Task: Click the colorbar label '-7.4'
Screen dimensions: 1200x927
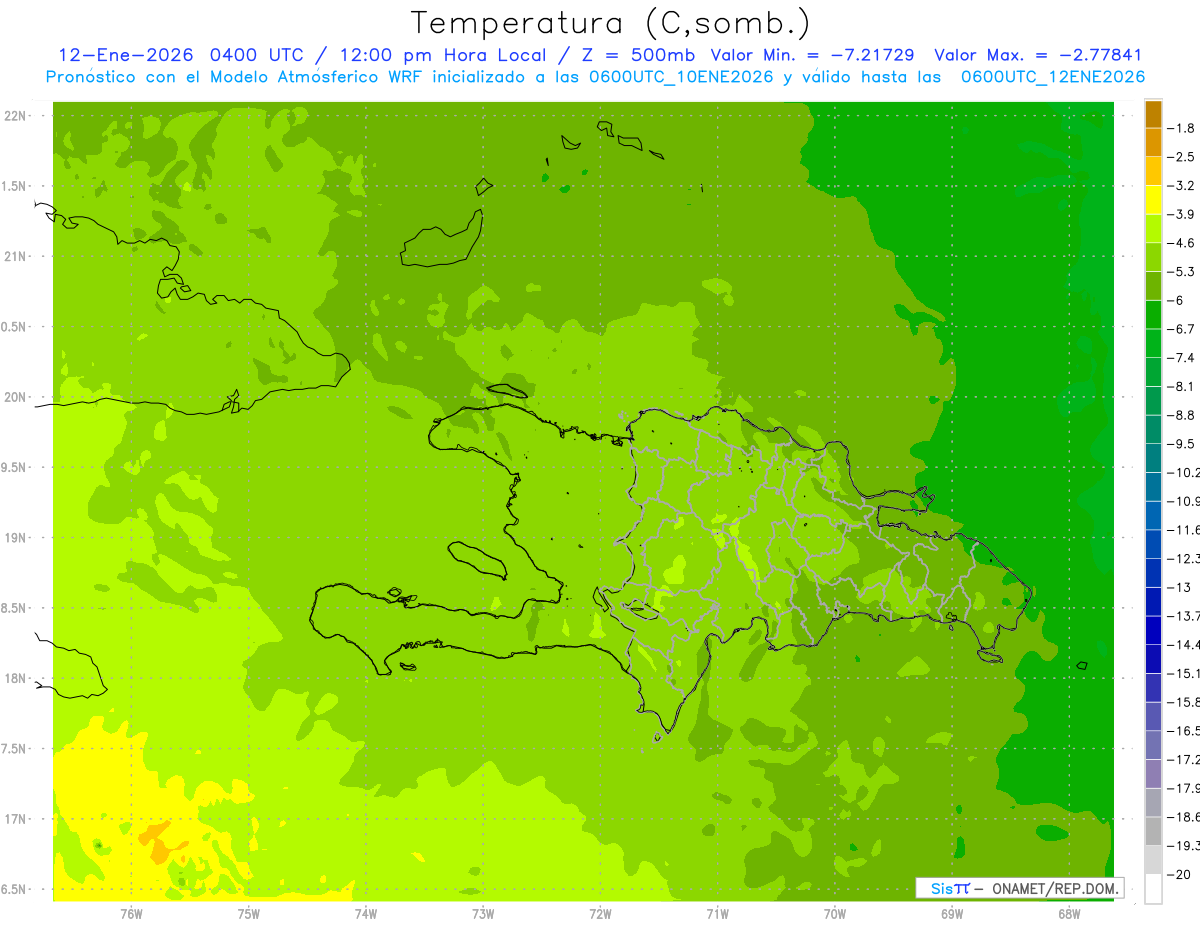Action: coord(1183,358)
